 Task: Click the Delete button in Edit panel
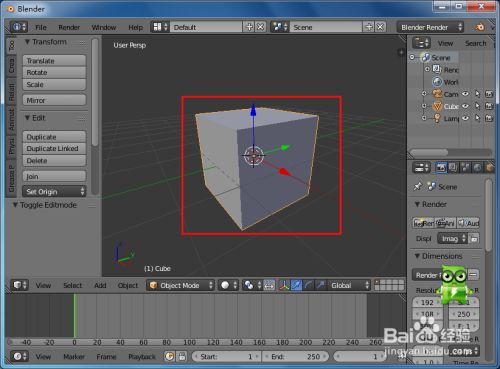[x=54, y=160]
